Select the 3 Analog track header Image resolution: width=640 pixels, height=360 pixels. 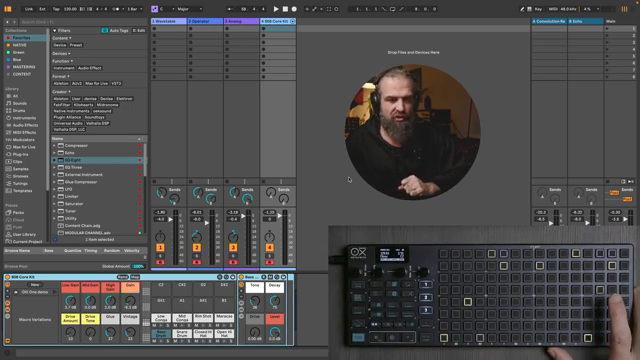tap(241, 21)
